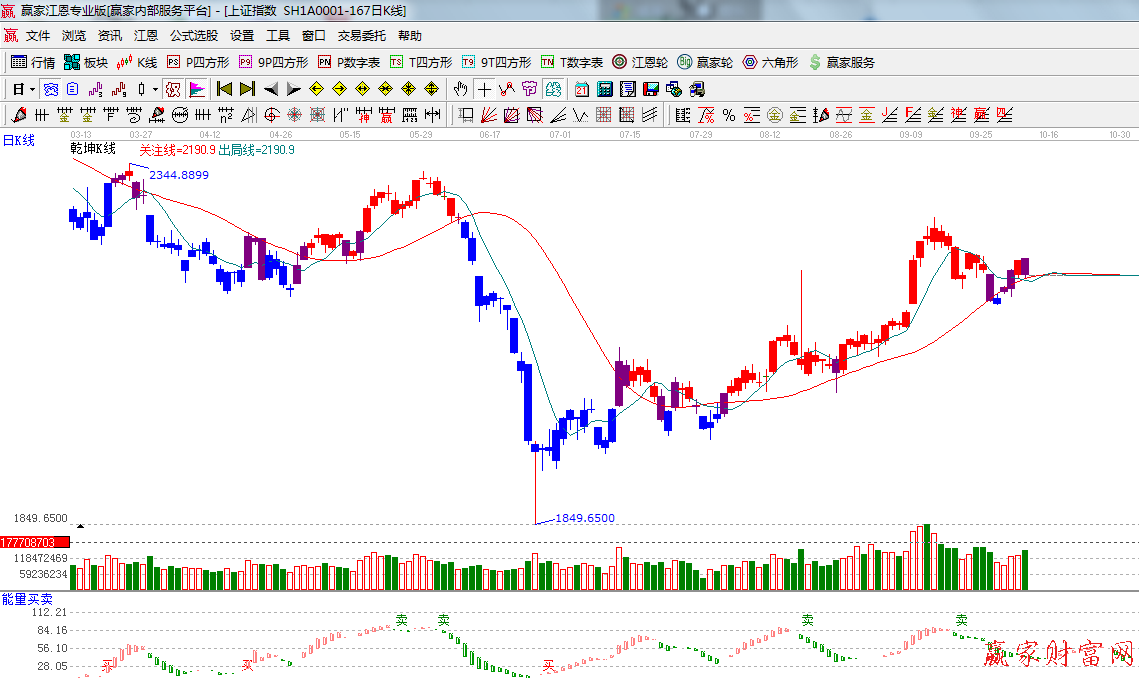Expand the 日 period dropdown arrow

(x=32, y=89)
